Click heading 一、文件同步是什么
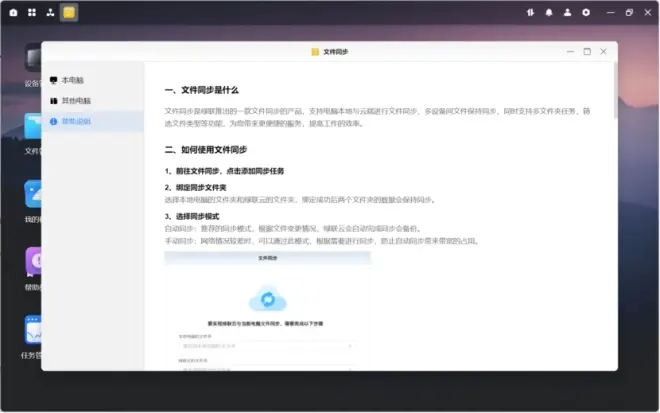 202,90
